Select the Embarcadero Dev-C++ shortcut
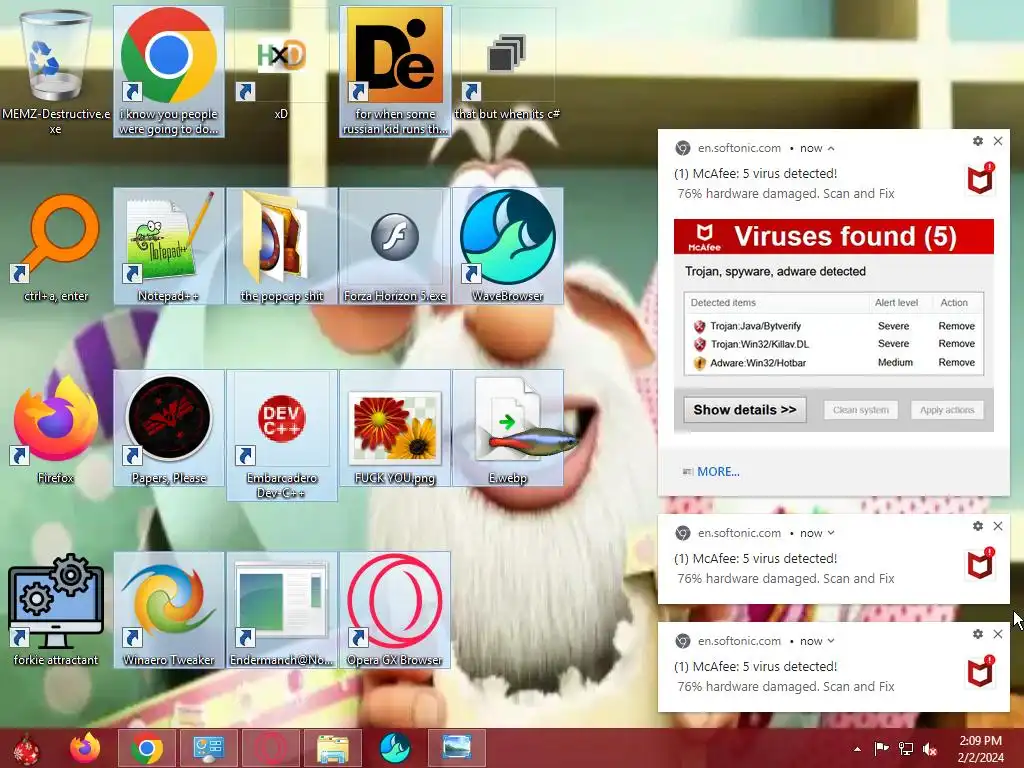 tap(281, 436)
